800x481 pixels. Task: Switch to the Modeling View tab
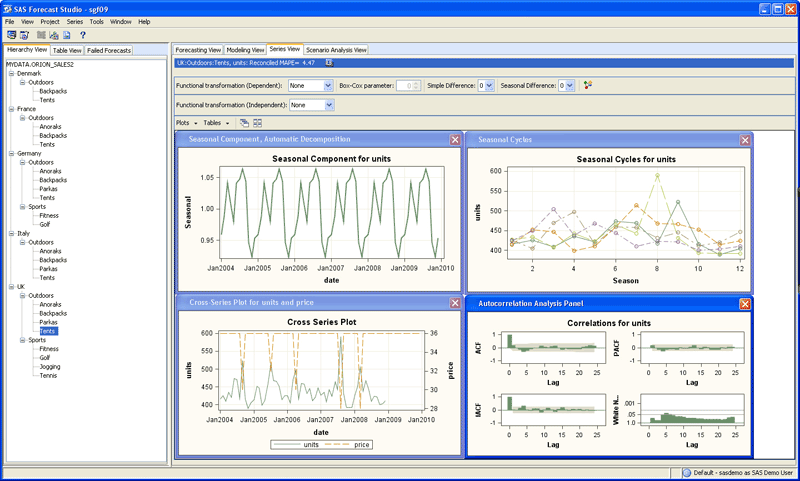tap(245, 50)
